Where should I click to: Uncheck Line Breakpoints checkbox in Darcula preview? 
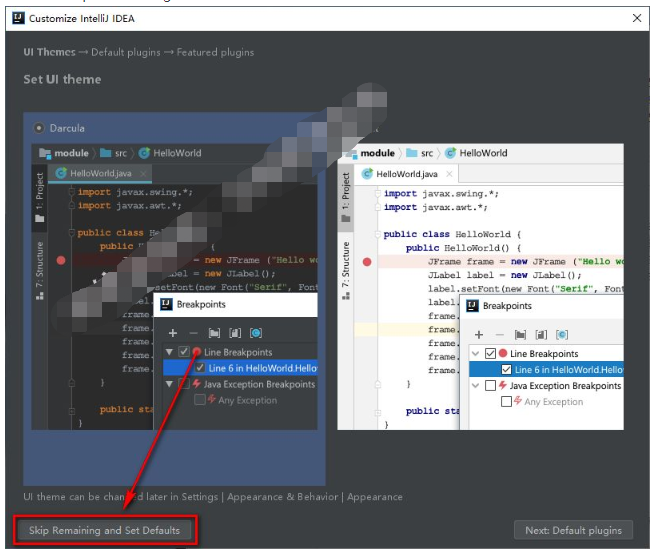tap(184, 352)
